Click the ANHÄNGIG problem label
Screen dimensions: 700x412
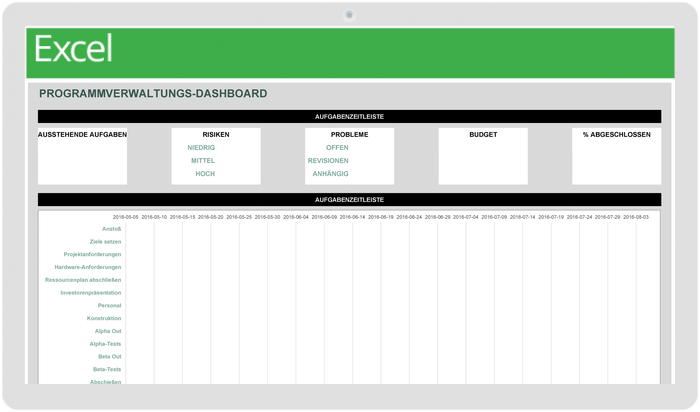330,174
